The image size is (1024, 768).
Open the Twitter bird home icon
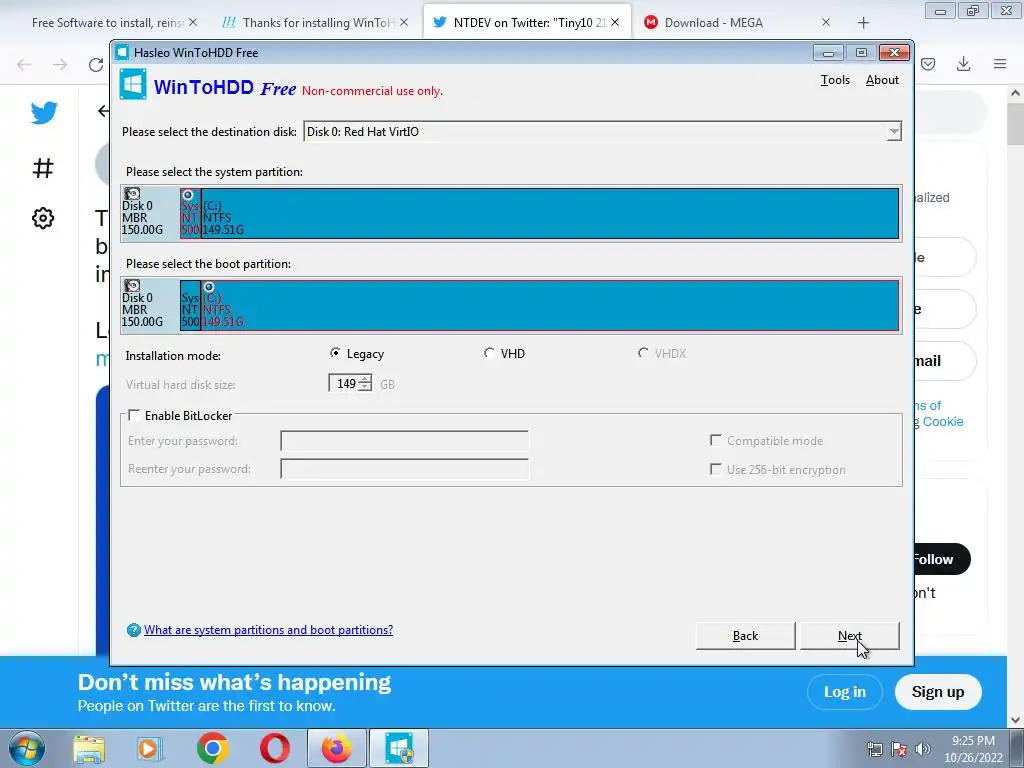tap(44, 113)
